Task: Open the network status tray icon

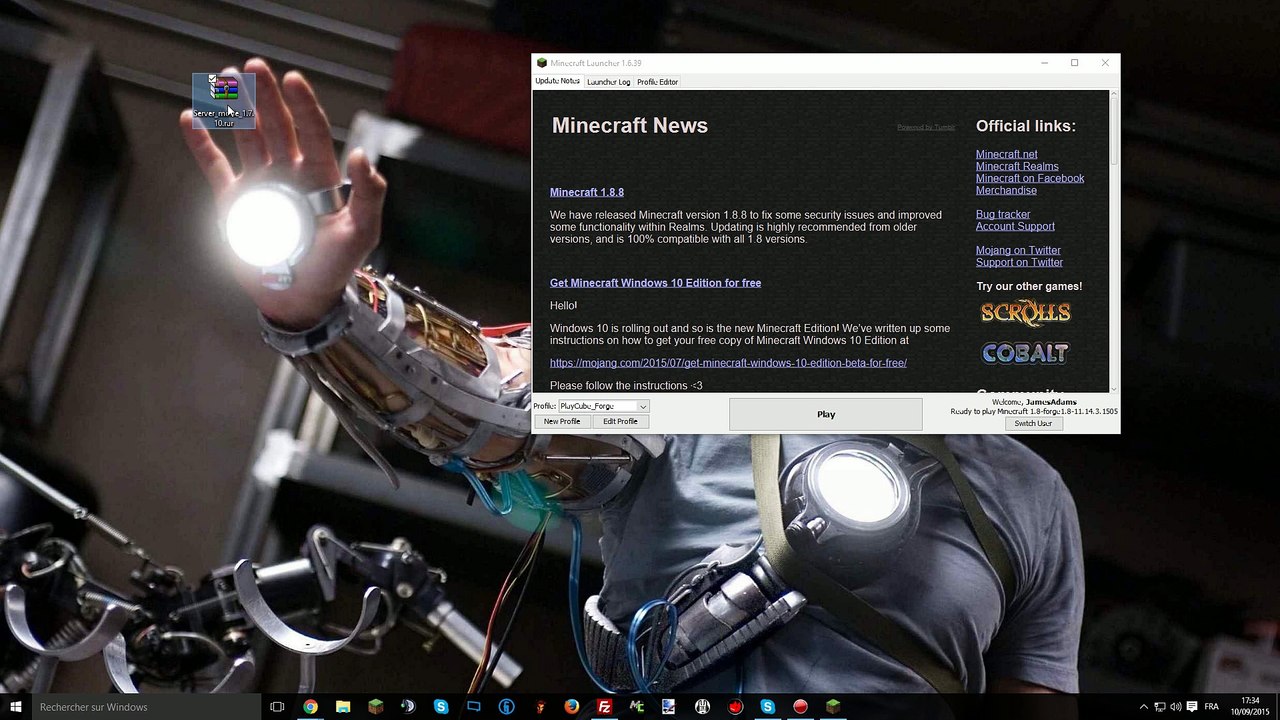Action: coord(1160,707)
